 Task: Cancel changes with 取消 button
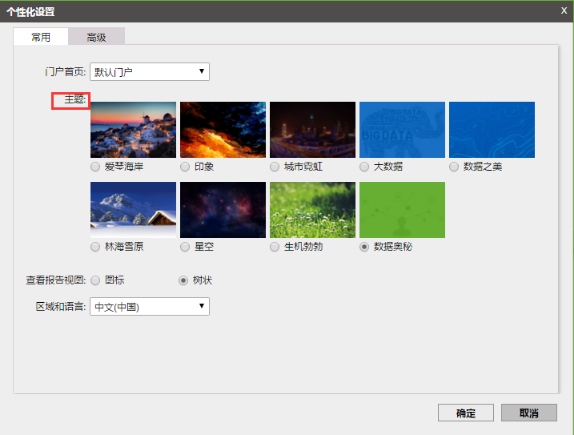pos(529,413)
